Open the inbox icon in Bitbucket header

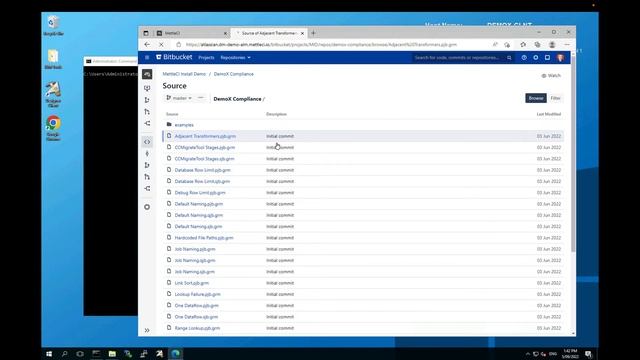547,58
